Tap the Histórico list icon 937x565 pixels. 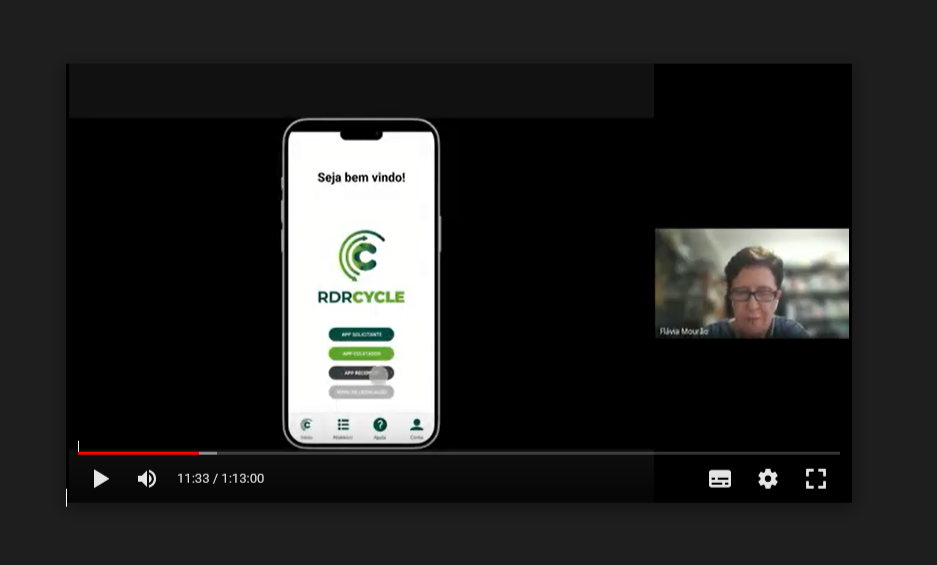(343, 425)
